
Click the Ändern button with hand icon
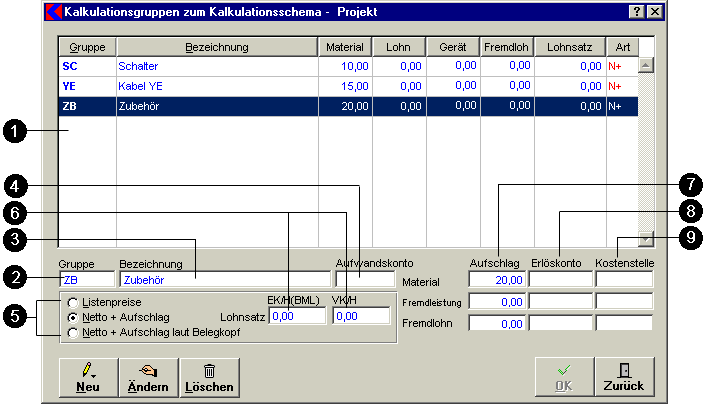point(147,376)
